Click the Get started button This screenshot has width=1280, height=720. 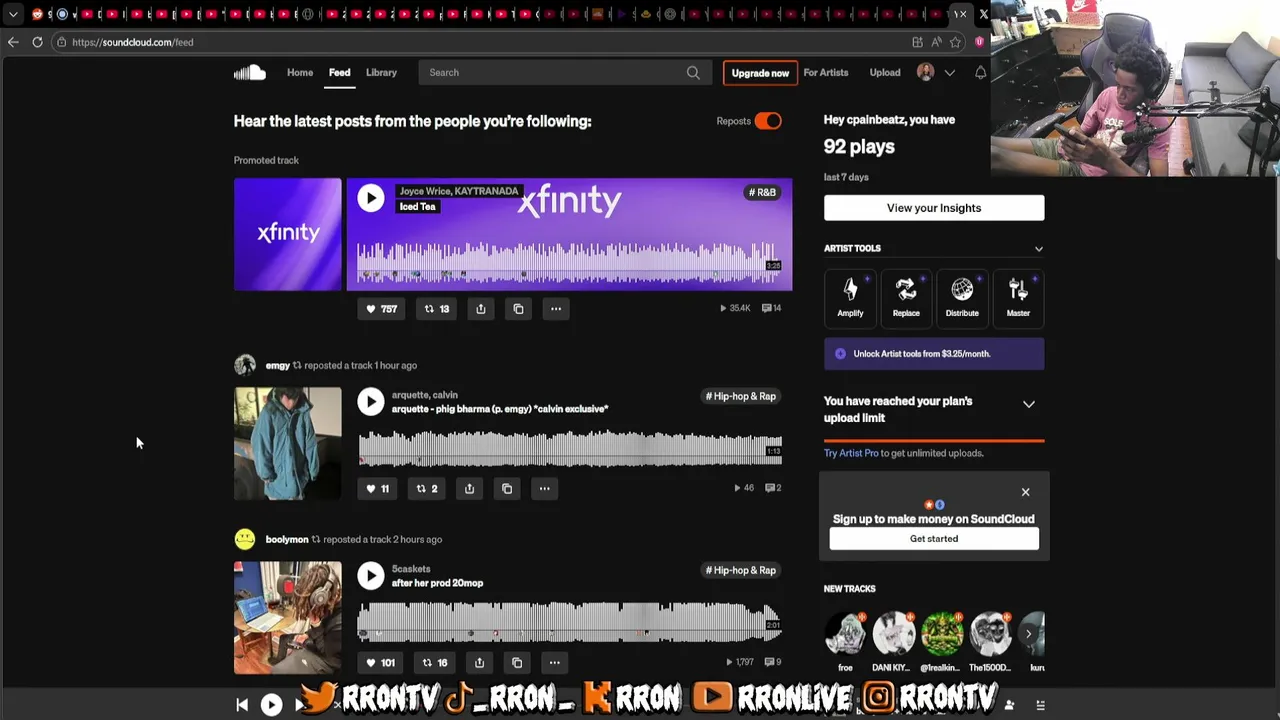(934, 538)
